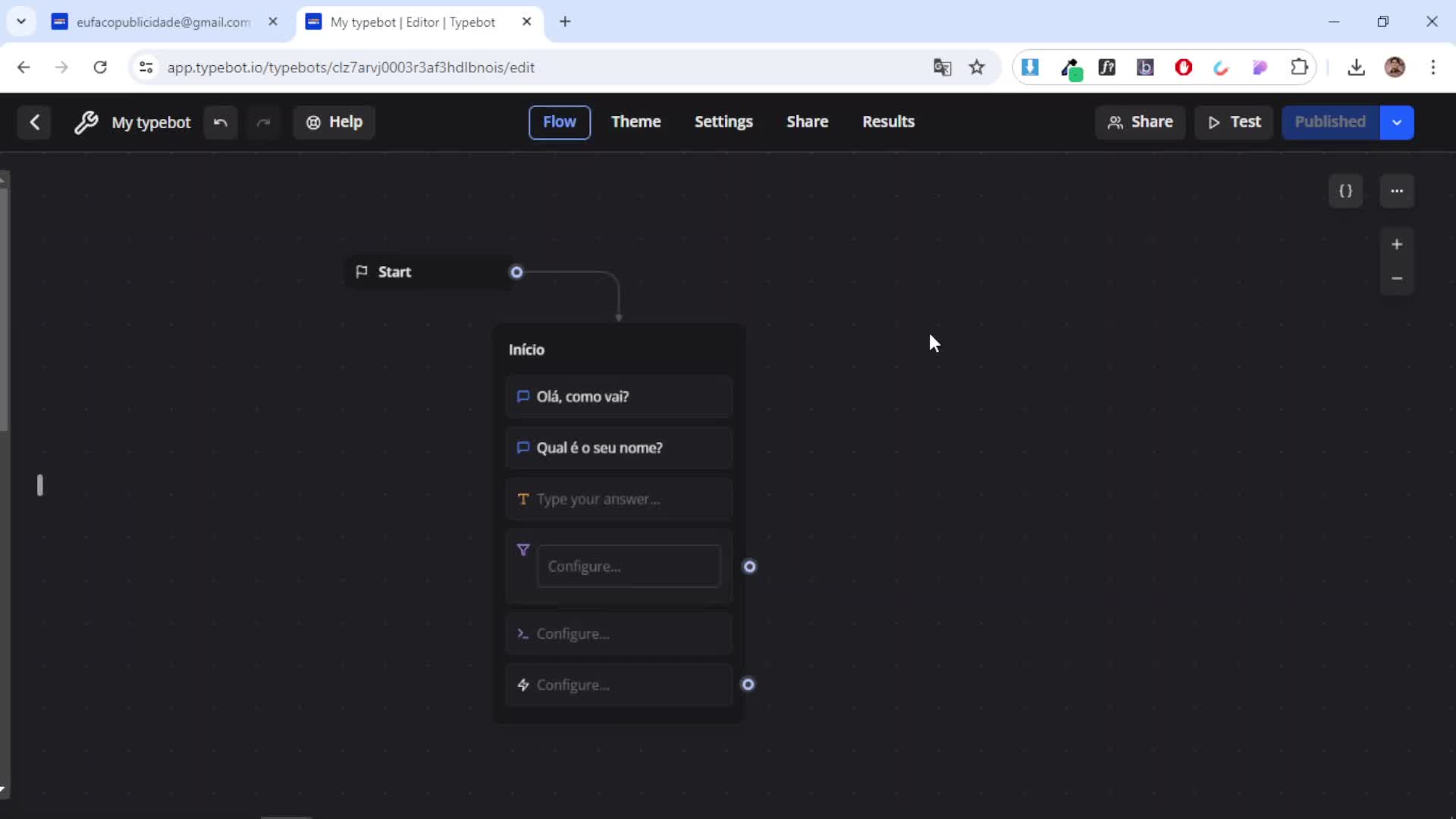
Task: Click the filter condition block icon
Action: pyautogui.click(x=523, y=550)
